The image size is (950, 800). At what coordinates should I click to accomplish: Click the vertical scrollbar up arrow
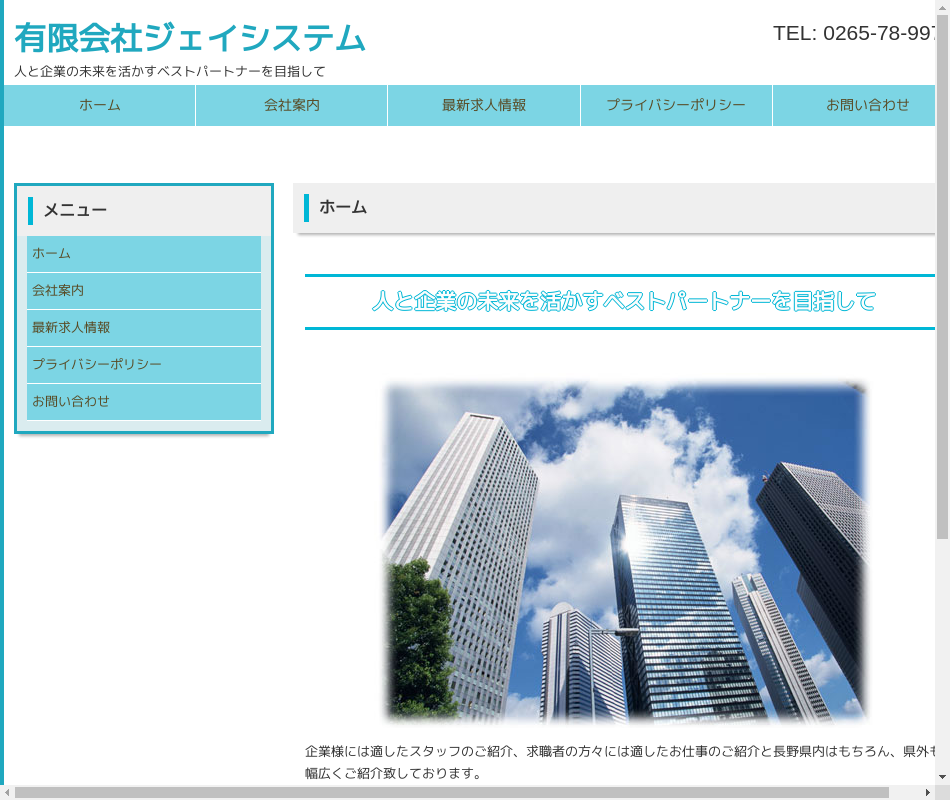click(x=942, y=7)
